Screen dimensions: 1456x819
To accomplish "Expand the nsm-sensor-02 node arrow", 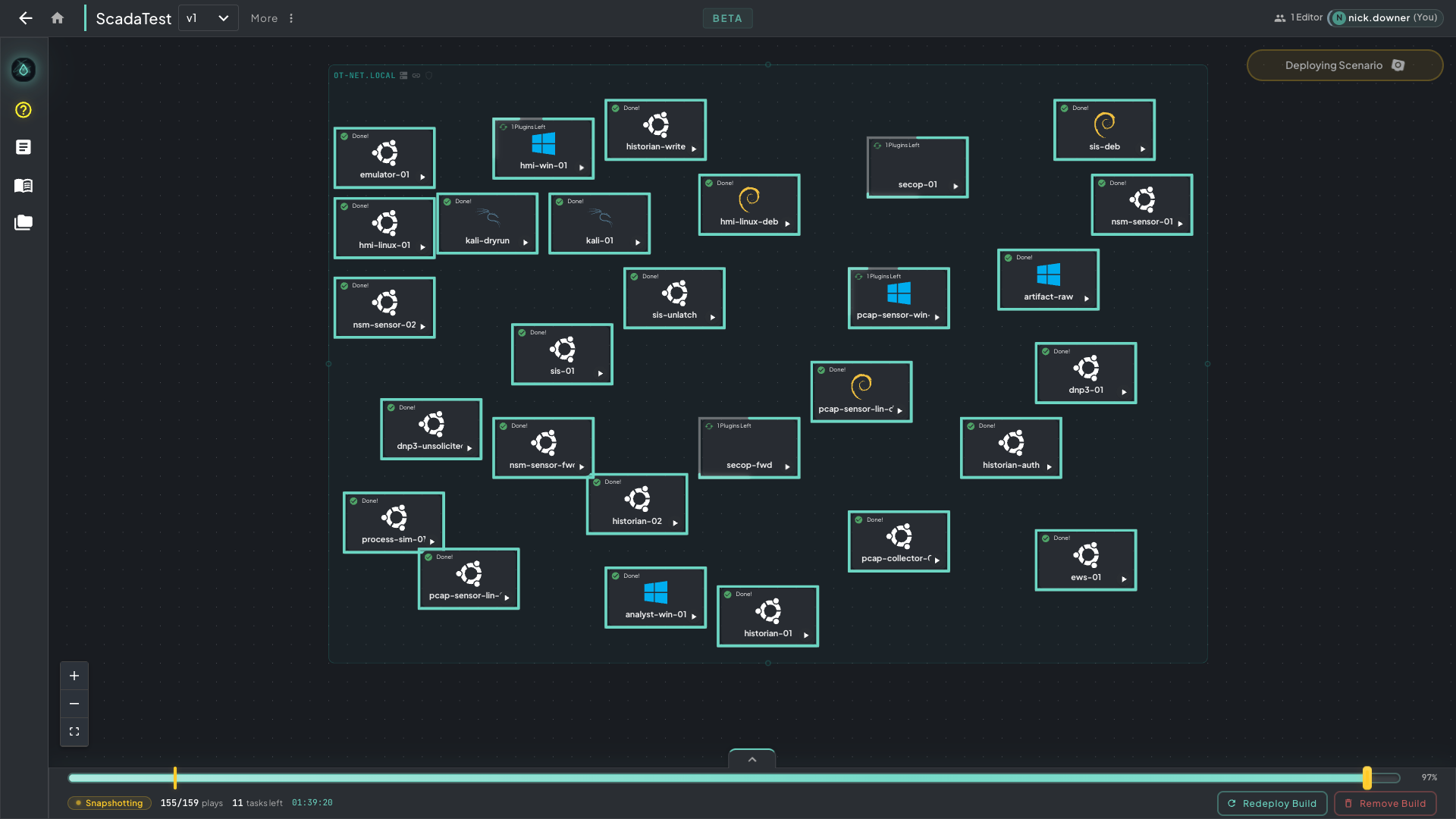I will pyautogui.click(x=422, y=327).
